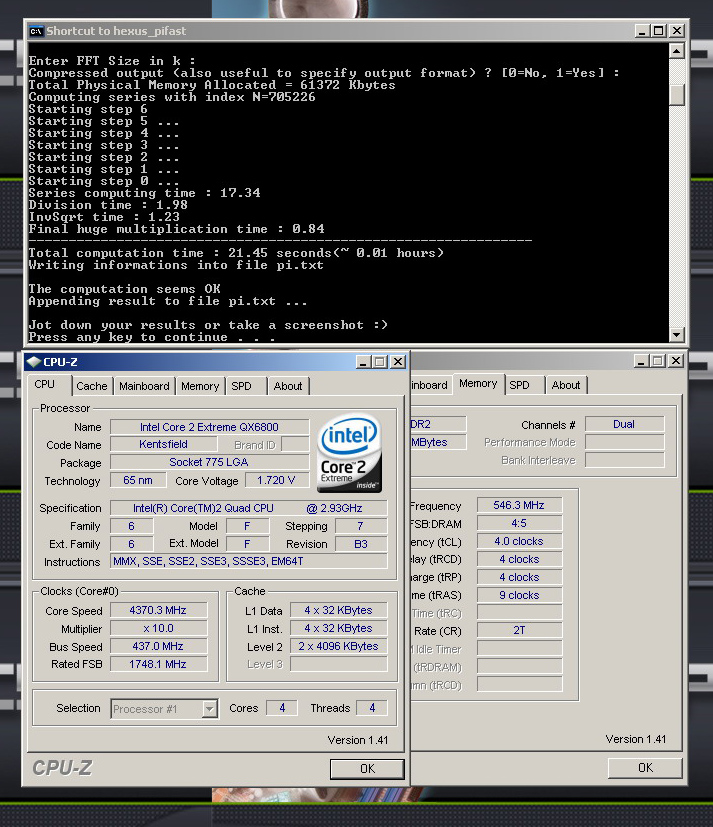Click the Multiplier value 'x 10.0'
The height and width of the screenshot is (827, 713).
click(x=158, y=628)
